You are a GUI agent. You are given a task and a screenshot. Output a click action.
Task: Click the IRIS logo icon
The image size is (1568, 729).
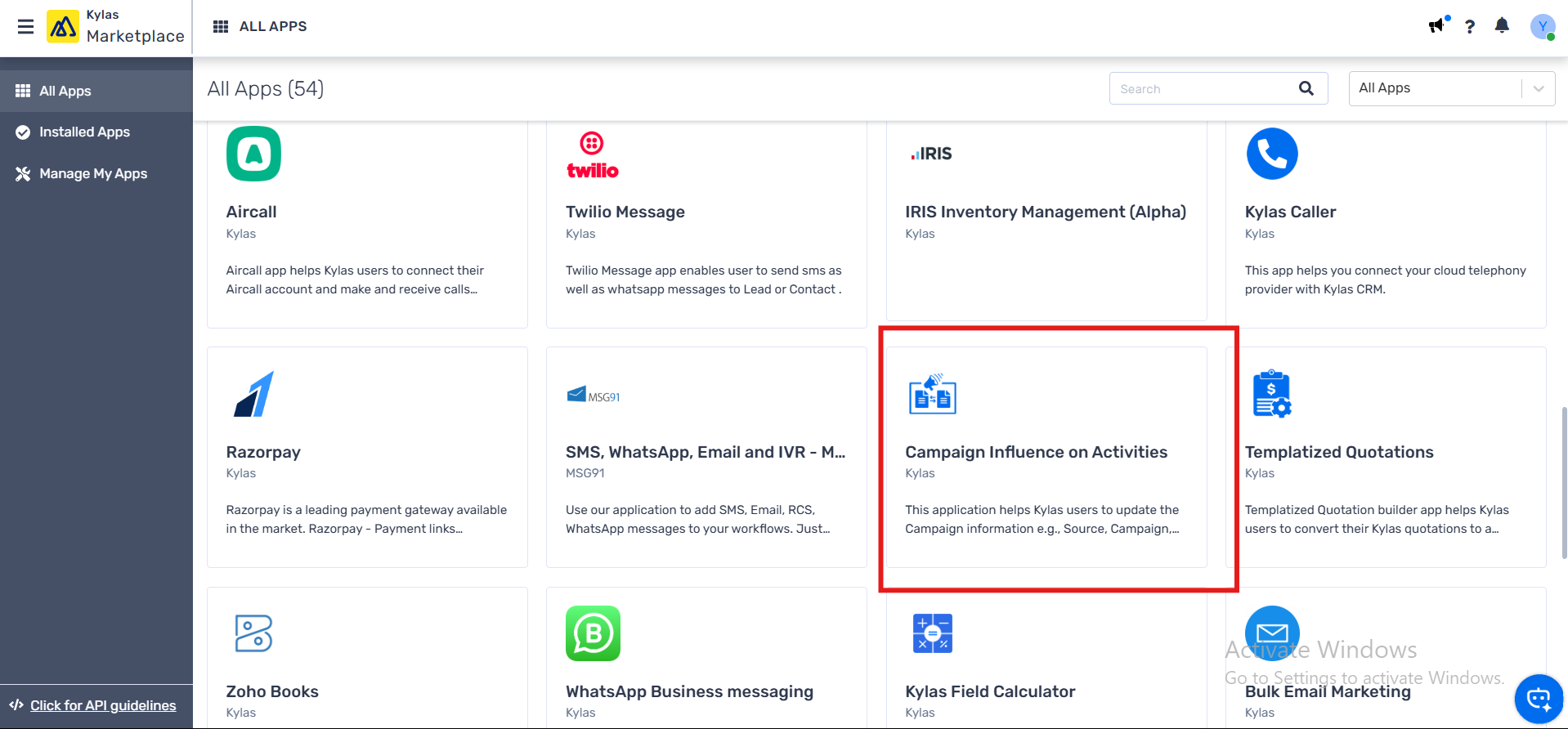931,154
